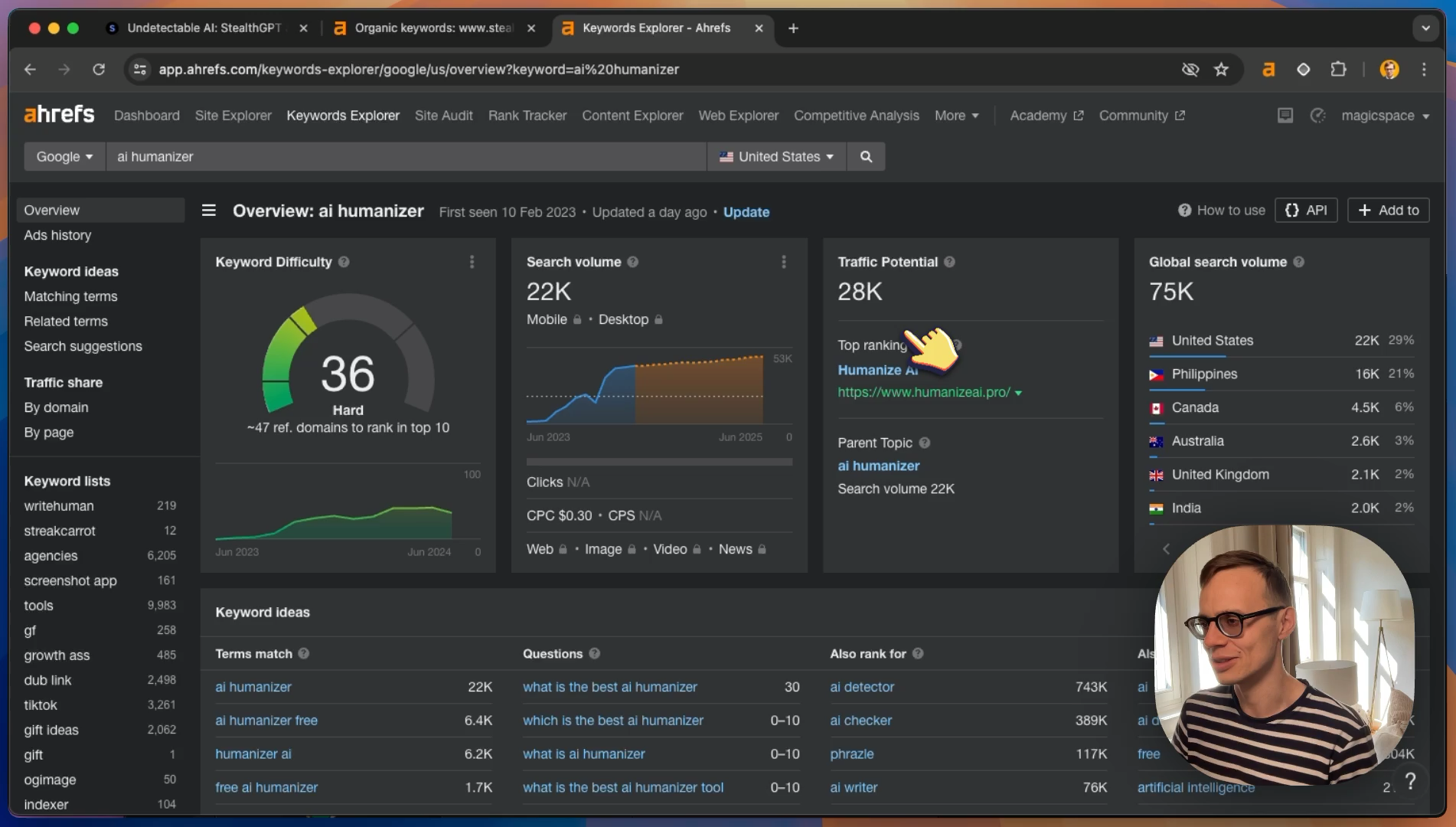Expand the humanizeai.pro URL dropdown arrow
1456x827 pixels.
[1018, 393]
